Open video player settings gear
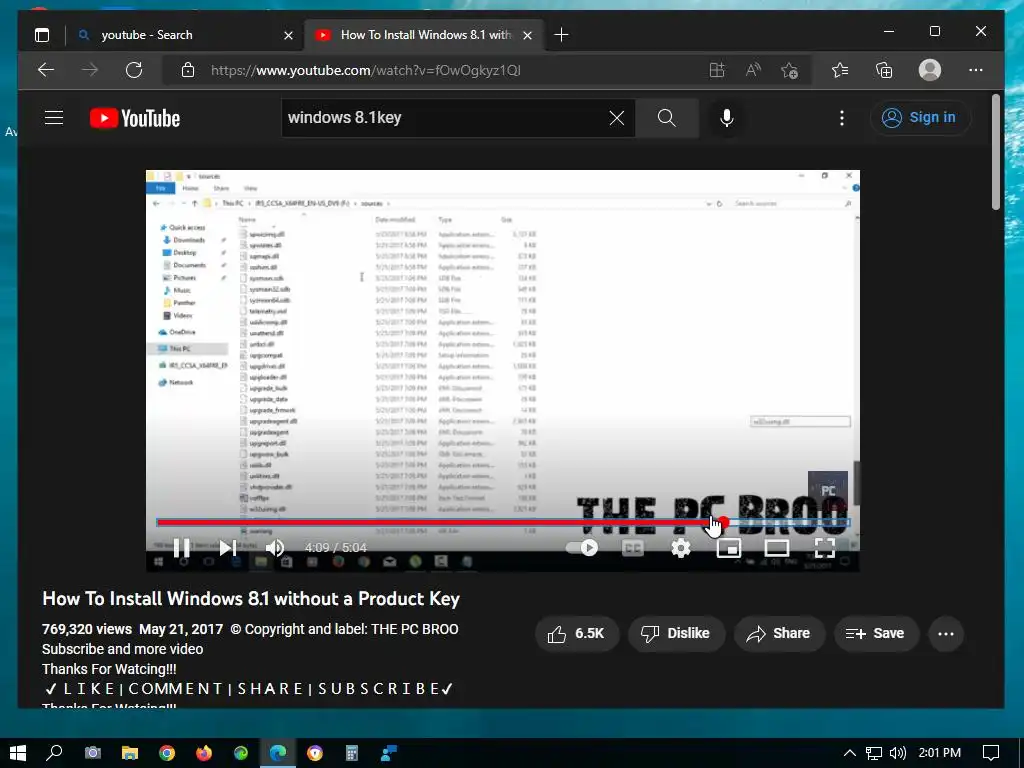The height and width of the screenshot is (768, 1024). click(x=680, y=547)
